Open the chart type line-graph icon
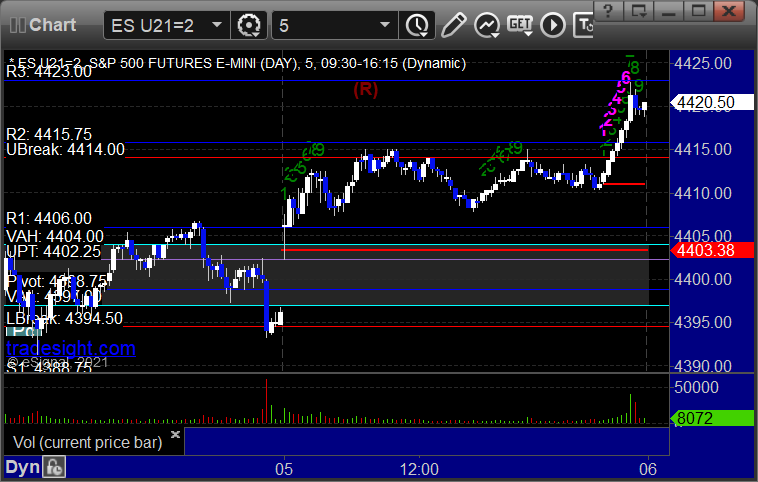Screen dimensions: 758x482 487,25
